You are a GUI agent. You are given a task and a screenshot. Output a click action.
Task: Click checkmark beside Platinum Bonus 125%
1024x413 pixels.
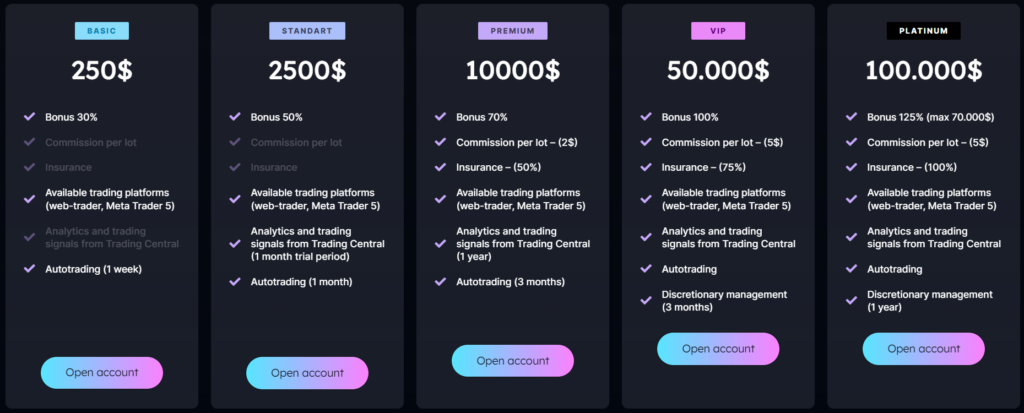(851, 117)
